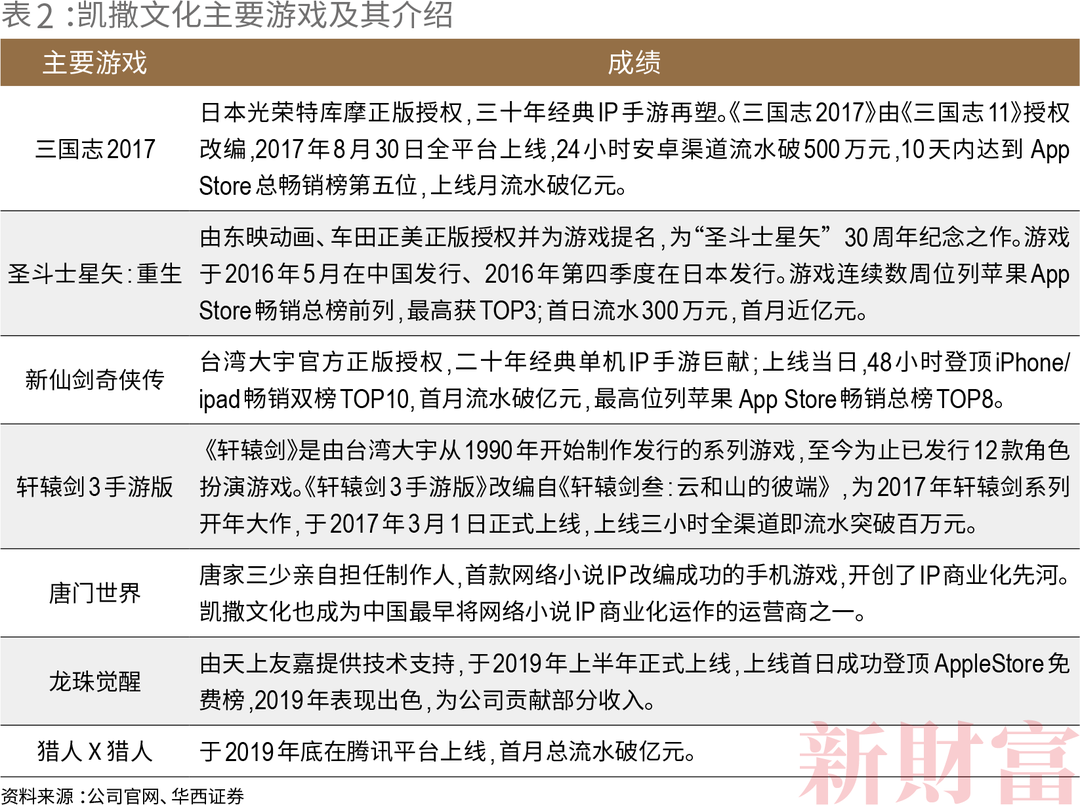Click the source note "资料来源:公司官网、华西证券"

123,796
